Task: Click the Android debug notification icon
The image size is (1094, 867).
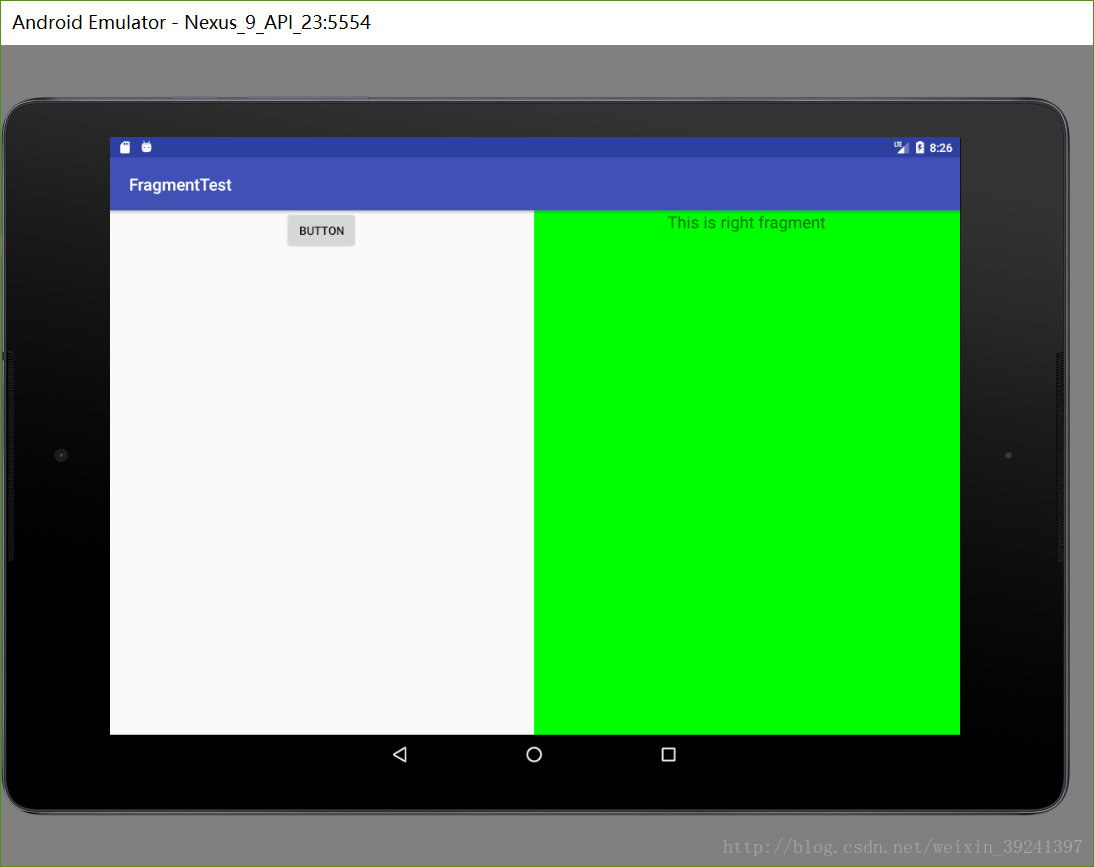Action: [147, 147]
